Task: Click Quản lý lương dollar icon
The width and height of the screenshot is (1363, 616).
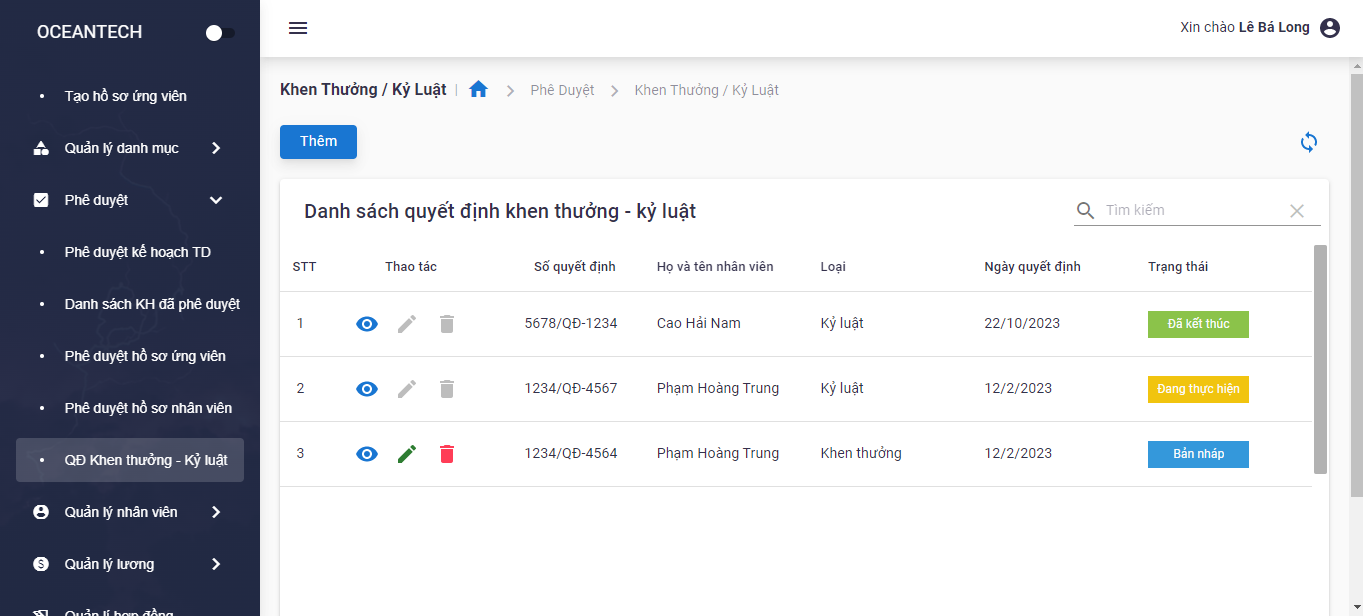Action: click(x=41, y=564)
